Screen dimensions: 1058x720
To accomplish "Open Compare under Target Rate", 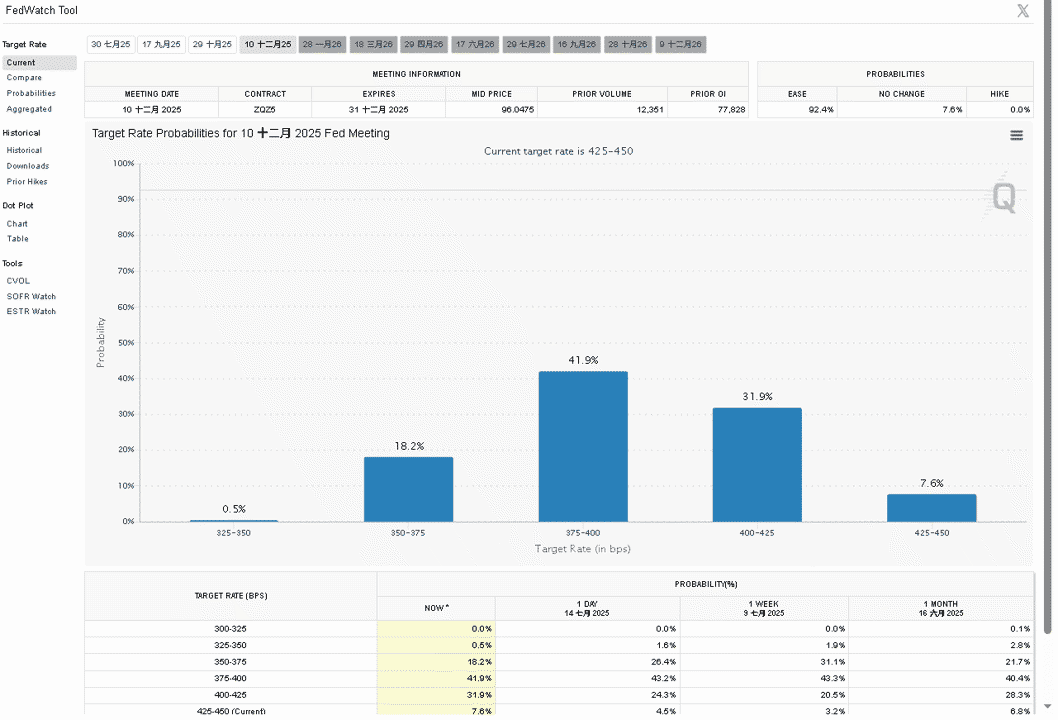I will (x=24, y=78).
